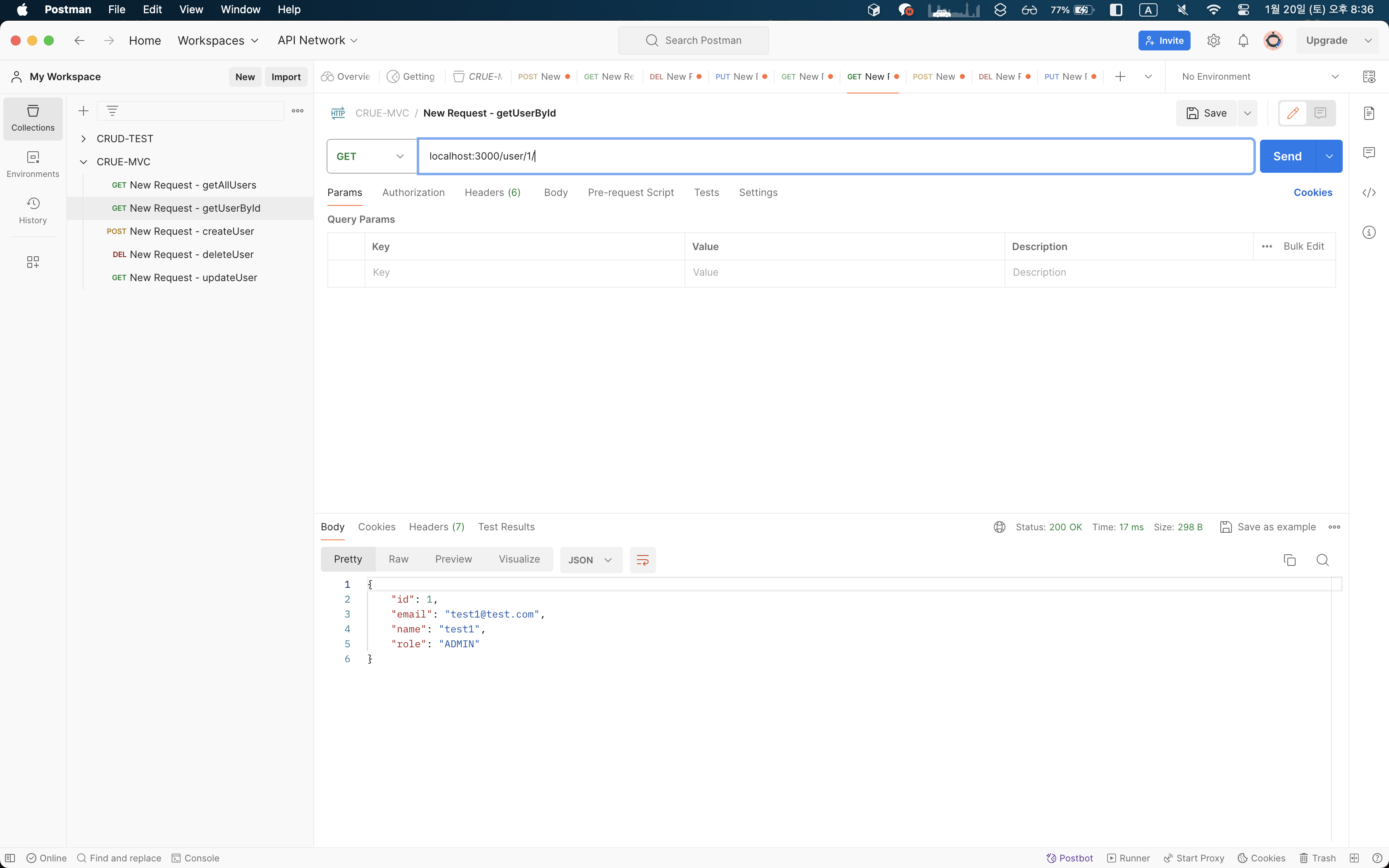
Task: Switch response view to Raw
Action: tap(399, 559)
